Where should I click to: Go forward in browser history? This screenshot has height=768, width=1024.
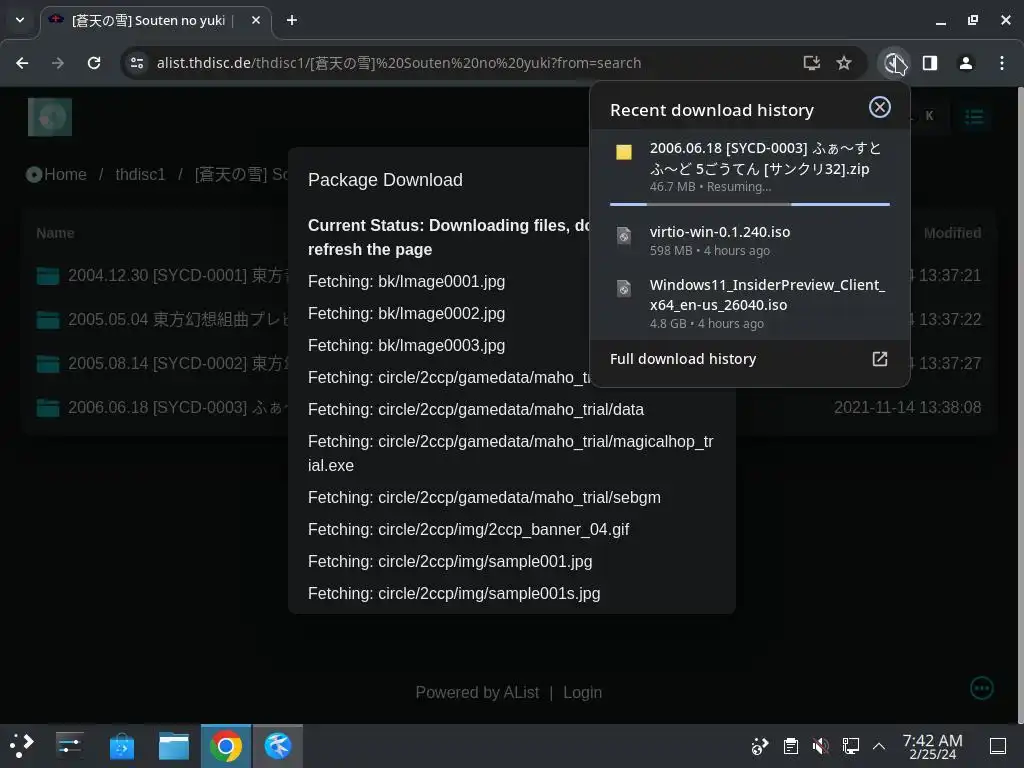click(x=58, y=63)
